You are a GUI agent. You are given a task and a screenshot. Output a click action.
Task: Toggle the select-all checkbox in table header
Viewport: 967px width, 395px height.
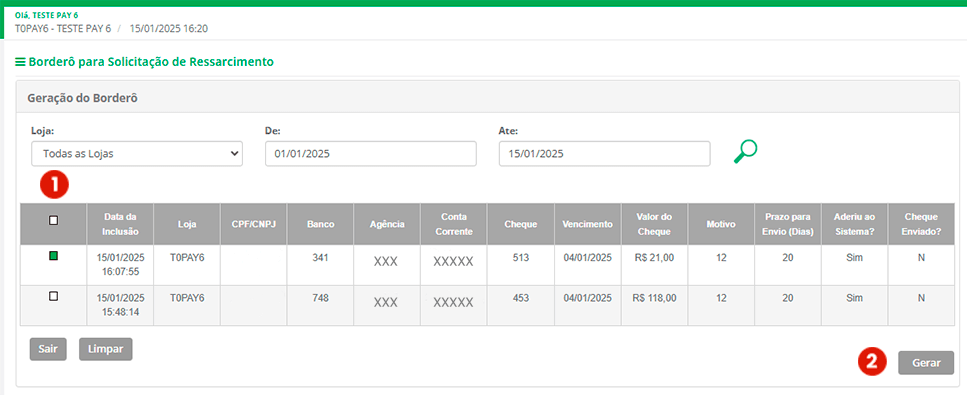53,220
